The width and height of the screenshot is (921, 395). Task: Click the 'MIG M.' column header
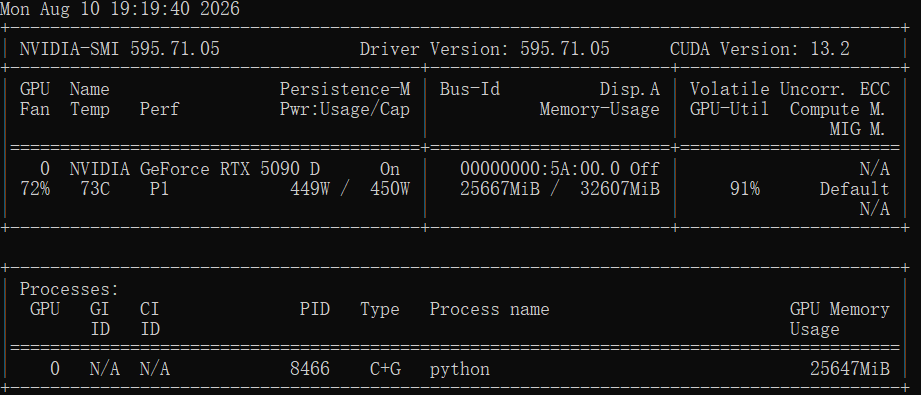coord(858,129)
